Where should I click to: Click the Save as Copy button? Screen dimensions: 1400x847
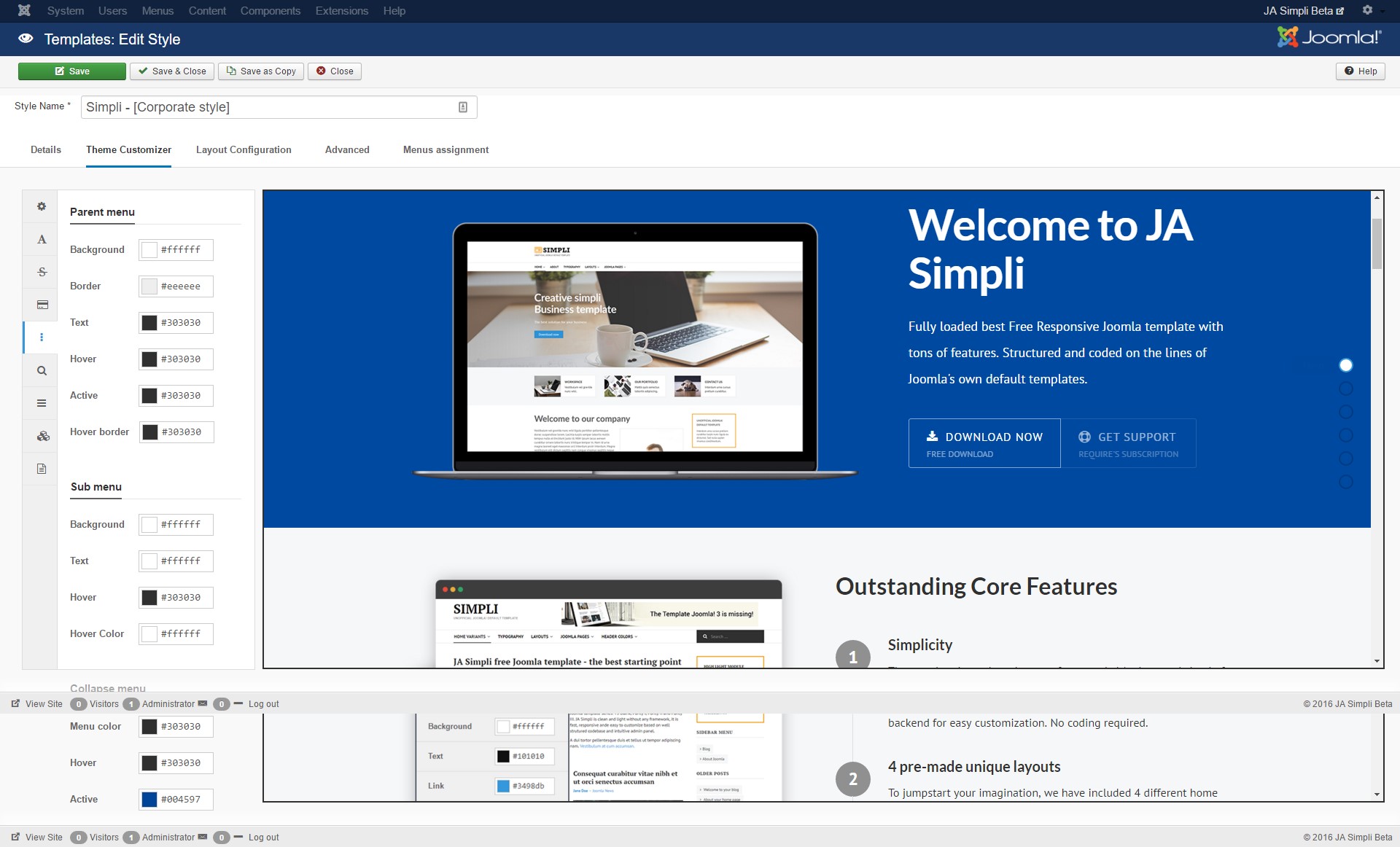(260, 71)
